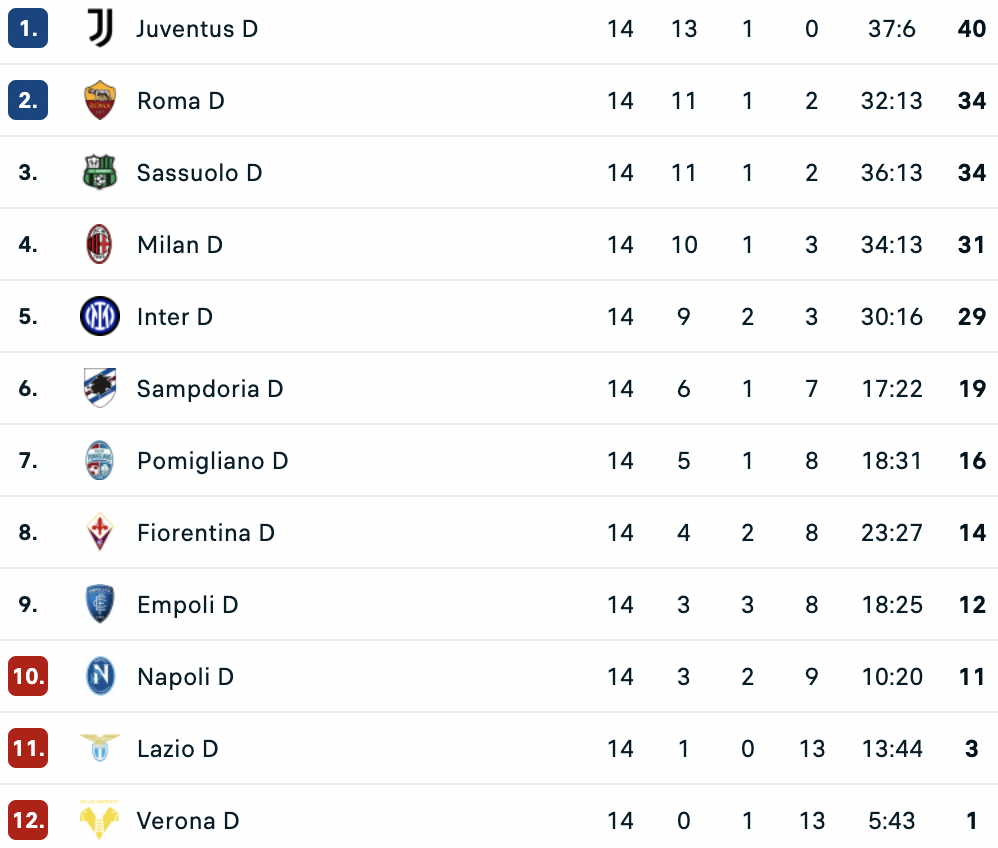Open the Juventus D team link
Image resolution: width=998 pixels, height=848 pixels.
(197, 29)
